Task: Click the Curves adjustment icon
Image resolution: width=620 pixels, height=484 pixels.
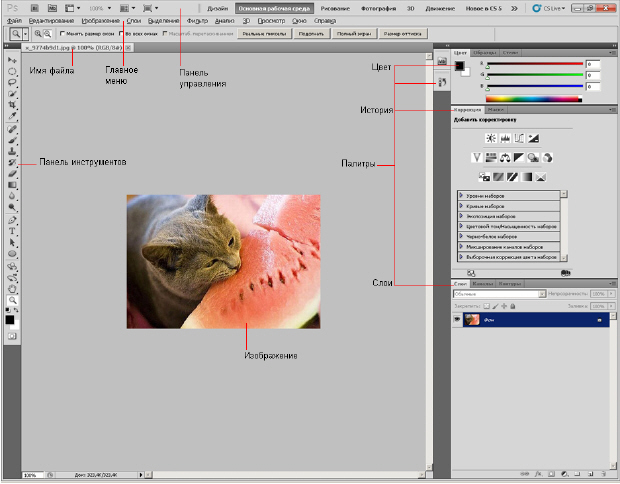Action: pyautogui.click(x=519, y=138)
